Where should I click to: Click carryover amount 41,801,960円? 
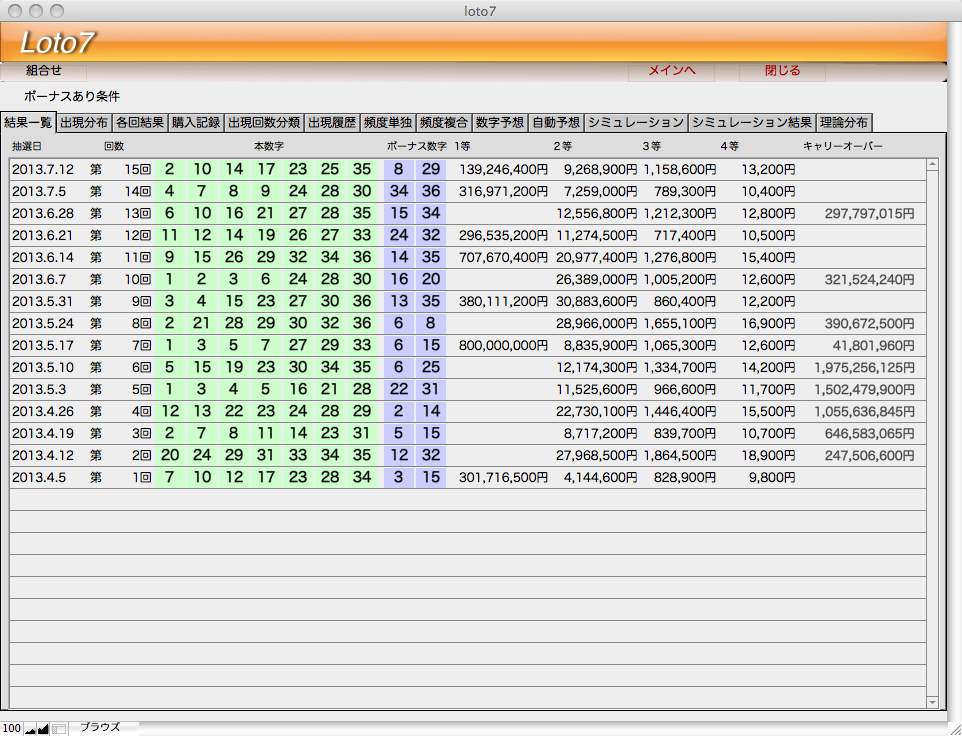click(874, 345)
